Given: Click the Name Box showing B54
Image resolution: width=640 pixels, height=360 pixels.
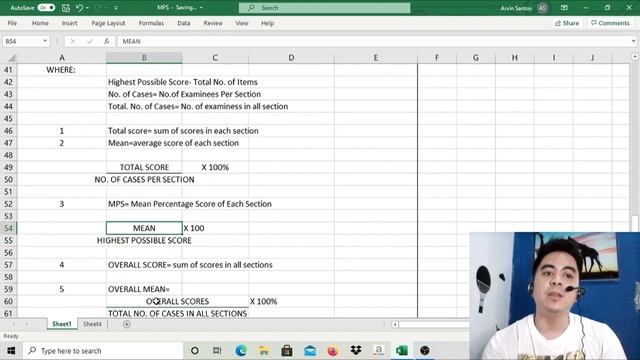Looking at the screenshot, I should pyautogui.click(x=22, y=41).
